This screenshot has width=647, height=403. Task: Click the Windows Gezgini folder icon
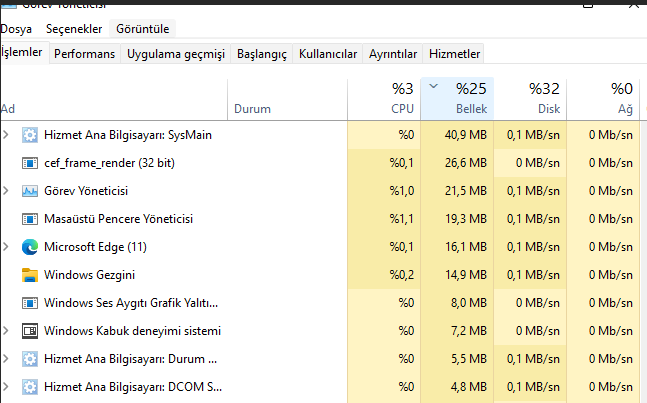(x=30, y=275)
